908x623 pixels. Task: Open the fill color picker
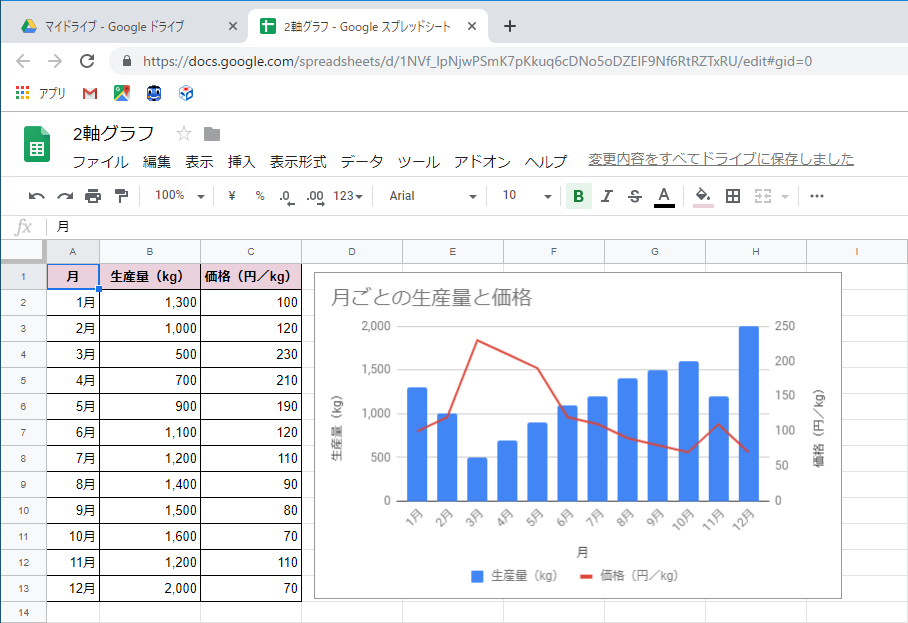click(x=701, y=196)
